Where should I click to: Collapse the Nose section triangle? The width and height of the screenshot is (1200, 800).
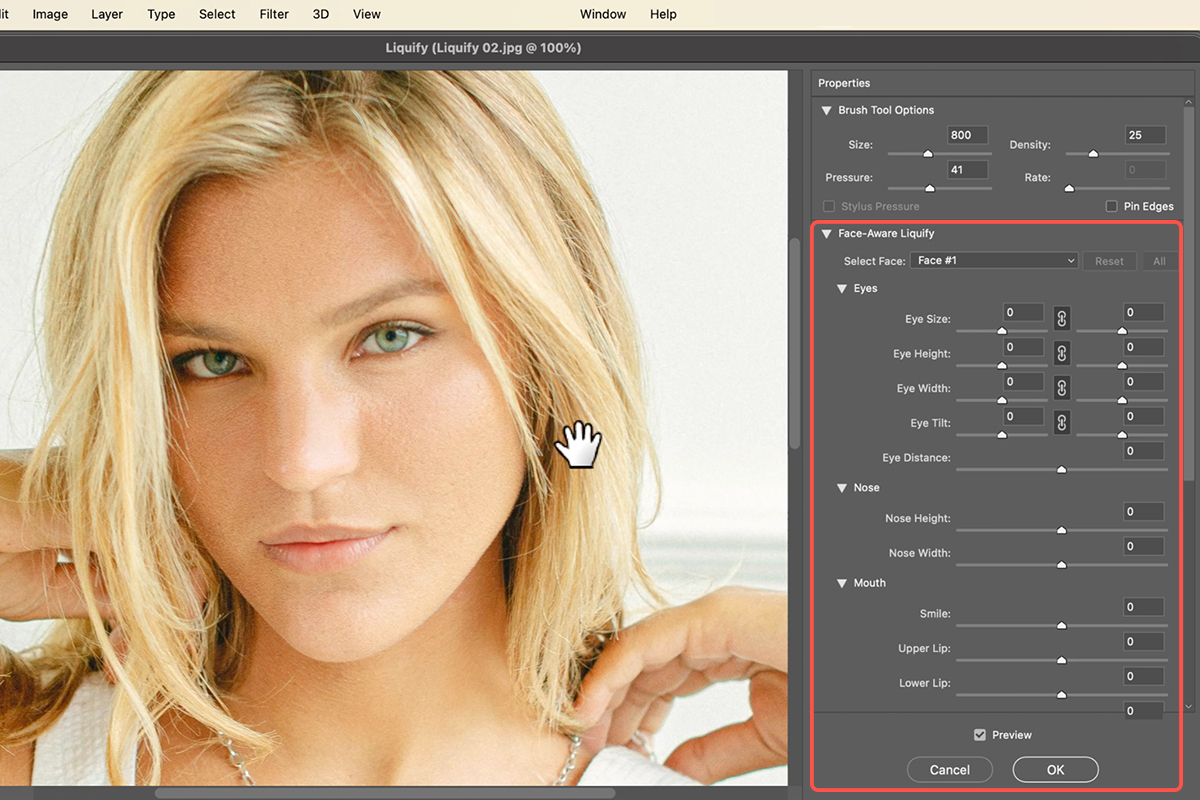[x=842, y=488]
